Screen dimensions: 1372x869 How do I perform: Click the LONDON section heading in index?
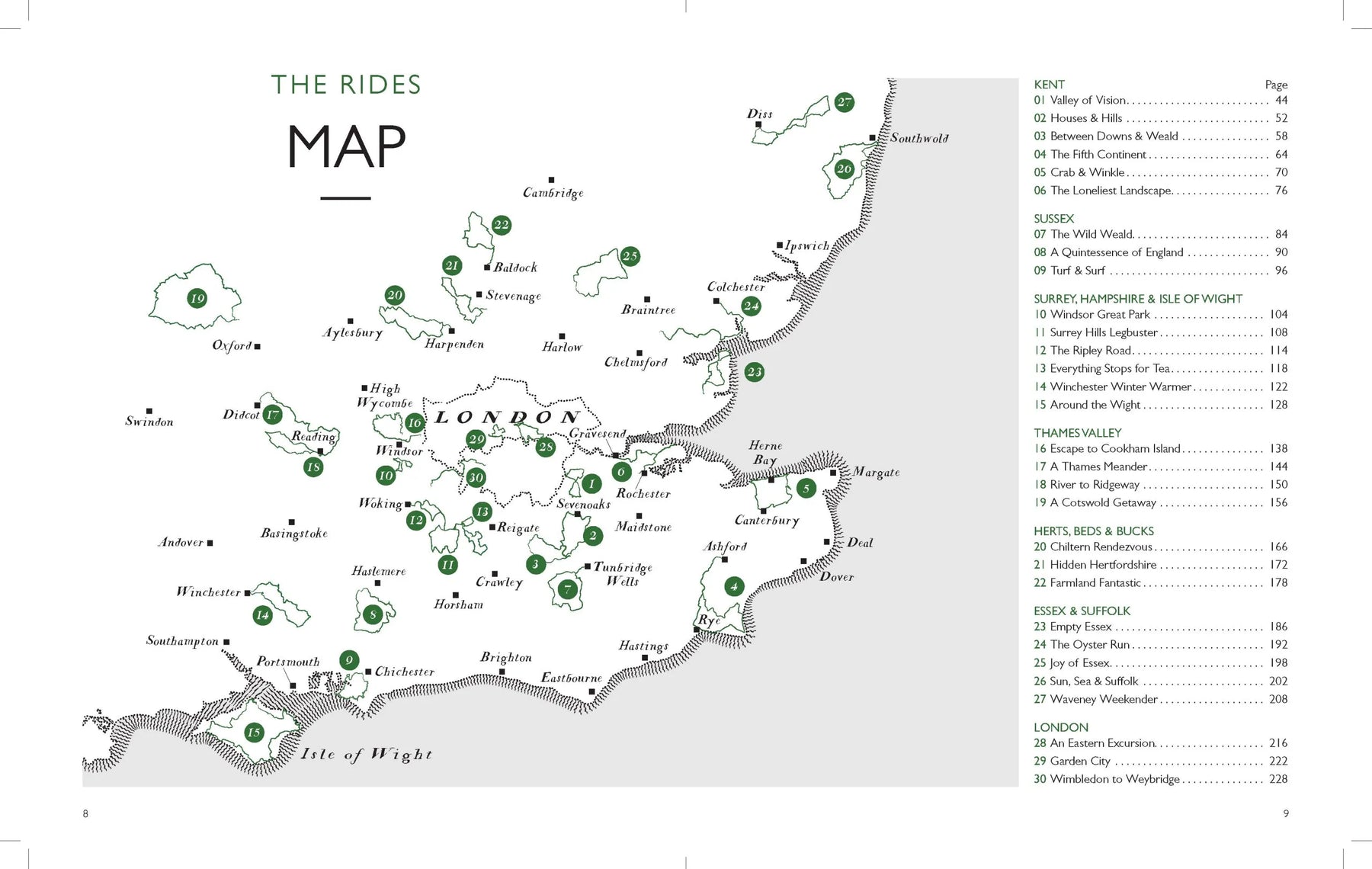pyautogui.click(x=1060, y=728)
